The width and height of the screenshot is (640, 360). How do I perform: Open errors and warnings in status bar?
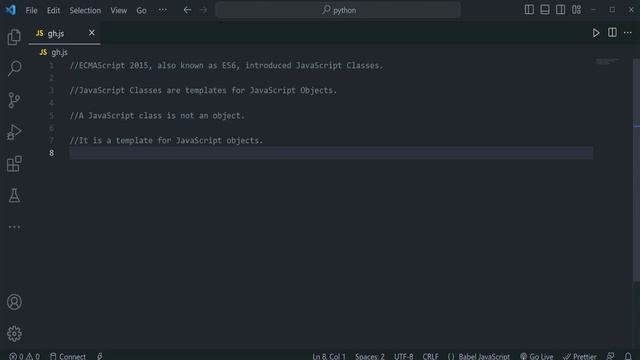coord(24,356)
